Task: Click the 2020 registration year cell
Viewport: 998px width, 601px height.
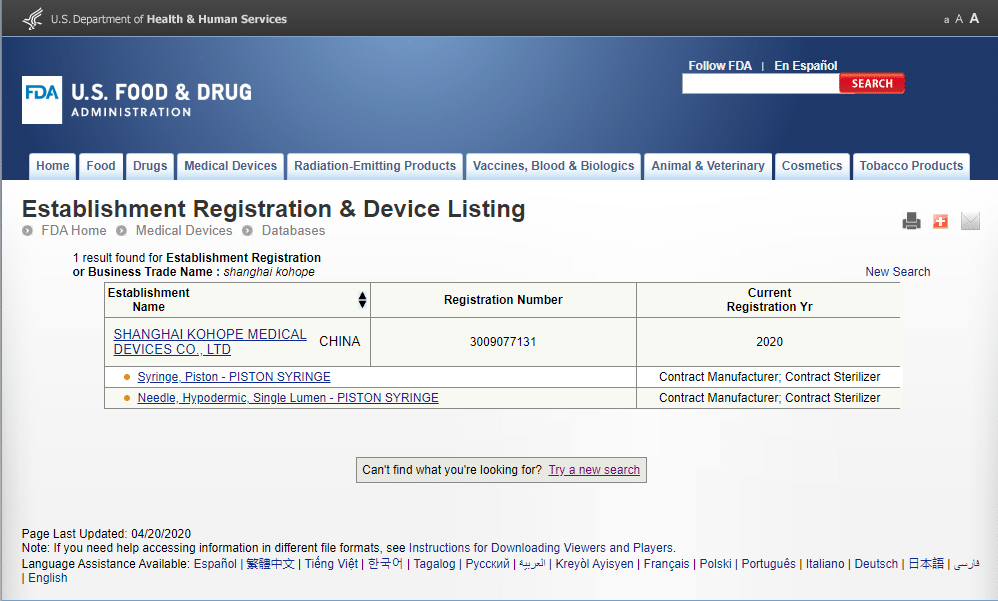Action: pyautogui.click(x=769, y=342)
